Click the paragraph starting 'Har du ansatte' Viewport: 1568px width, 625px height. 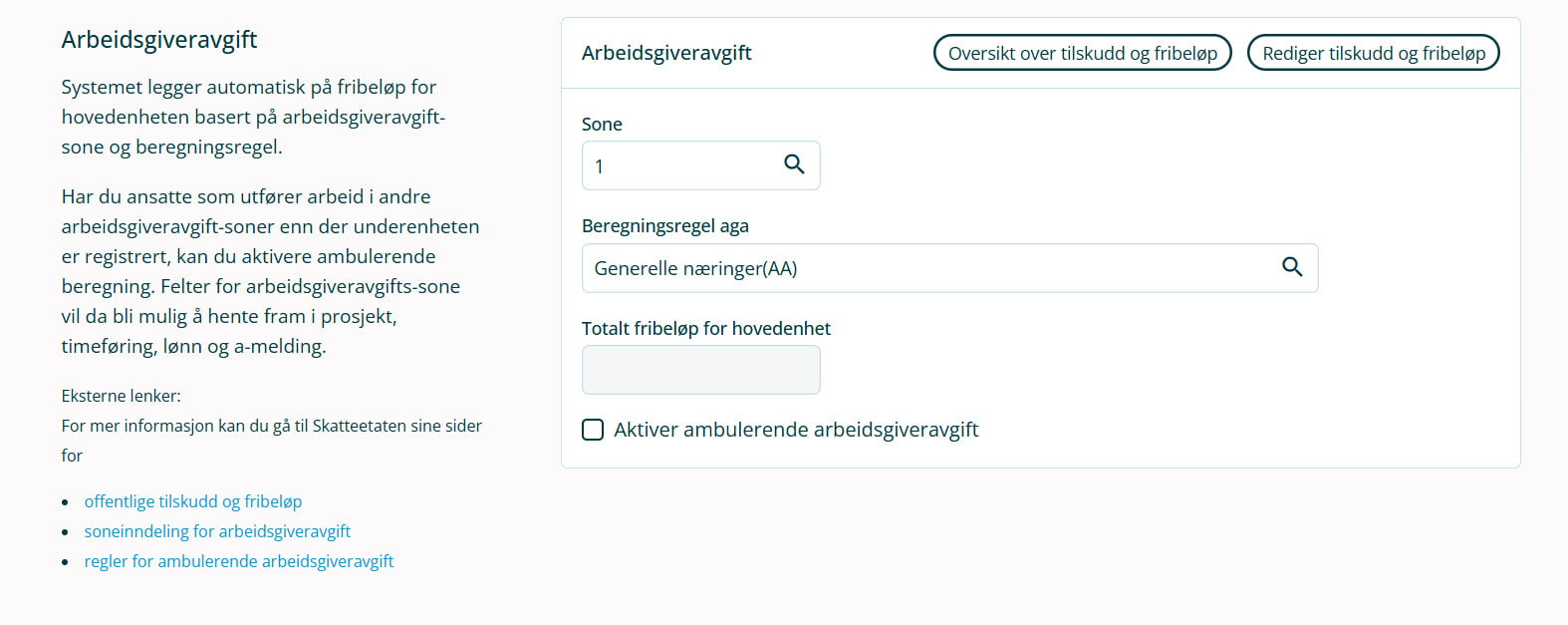pyautogui.click(x=271, y=271)
